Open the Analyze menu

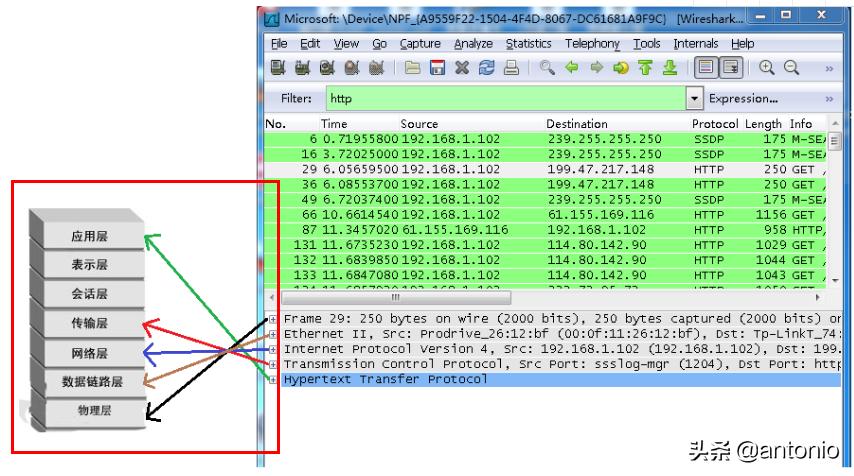(473, 44)
